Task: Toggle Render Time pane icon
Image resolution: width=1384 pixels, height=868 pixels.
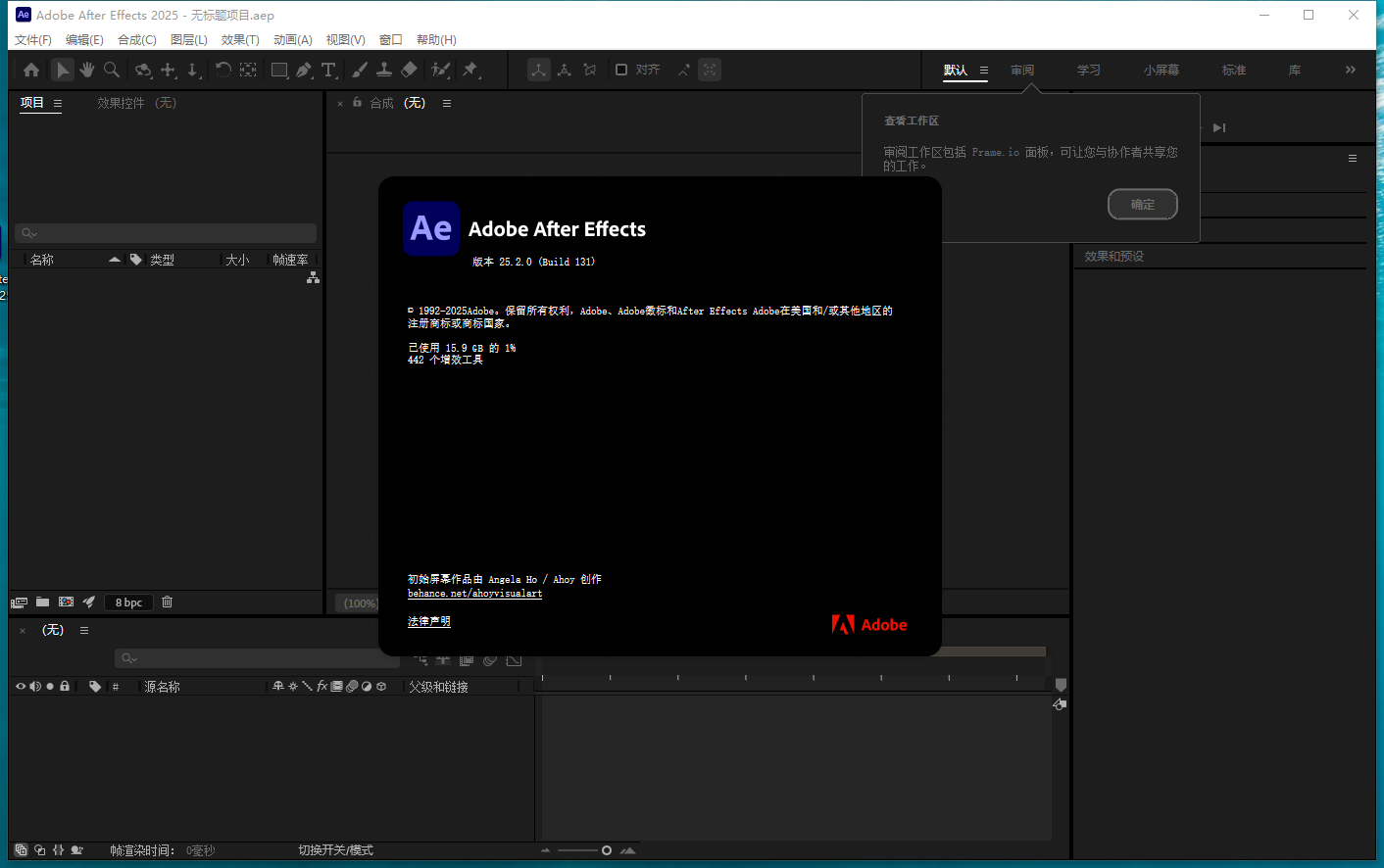Action: pos(76,850)
